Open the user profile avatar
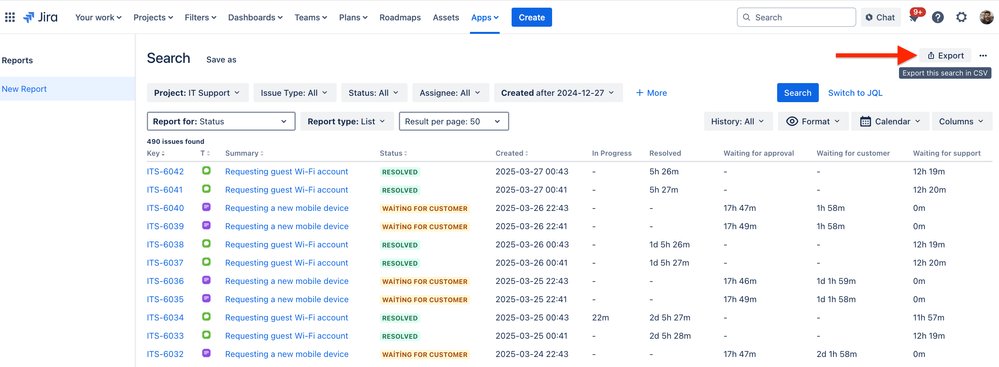The width and height of the screenshot is (999, 367). click(x=986, y=17)
